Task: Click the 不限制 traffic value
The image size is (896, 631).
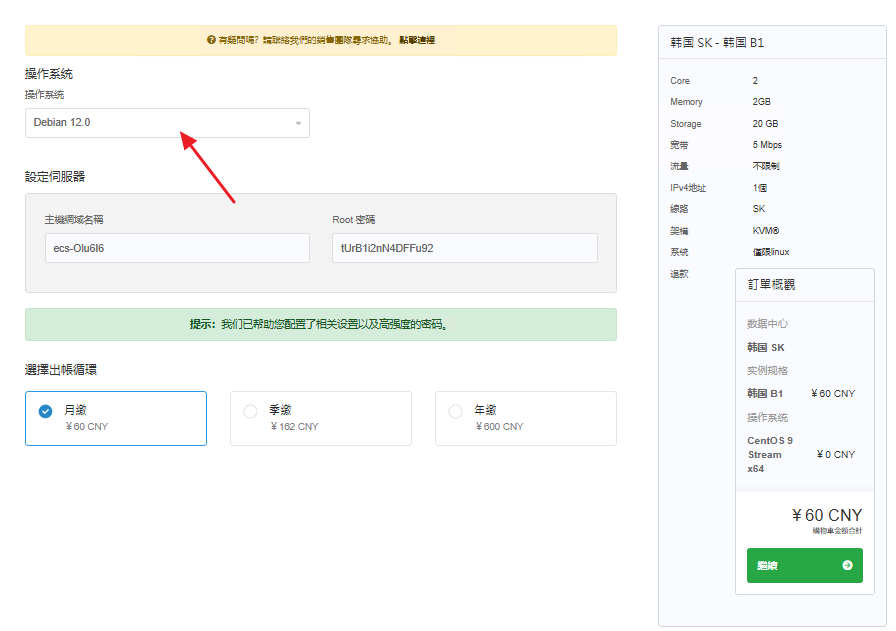Action: tap(766, 166)
